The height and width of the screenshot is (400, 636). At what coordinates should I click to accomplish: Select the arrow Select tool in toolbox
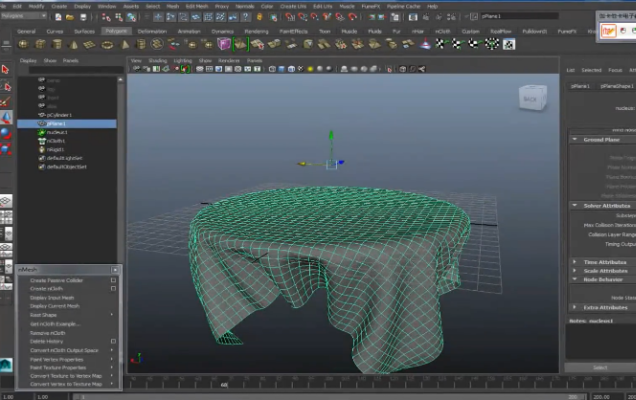pos(5,70)
